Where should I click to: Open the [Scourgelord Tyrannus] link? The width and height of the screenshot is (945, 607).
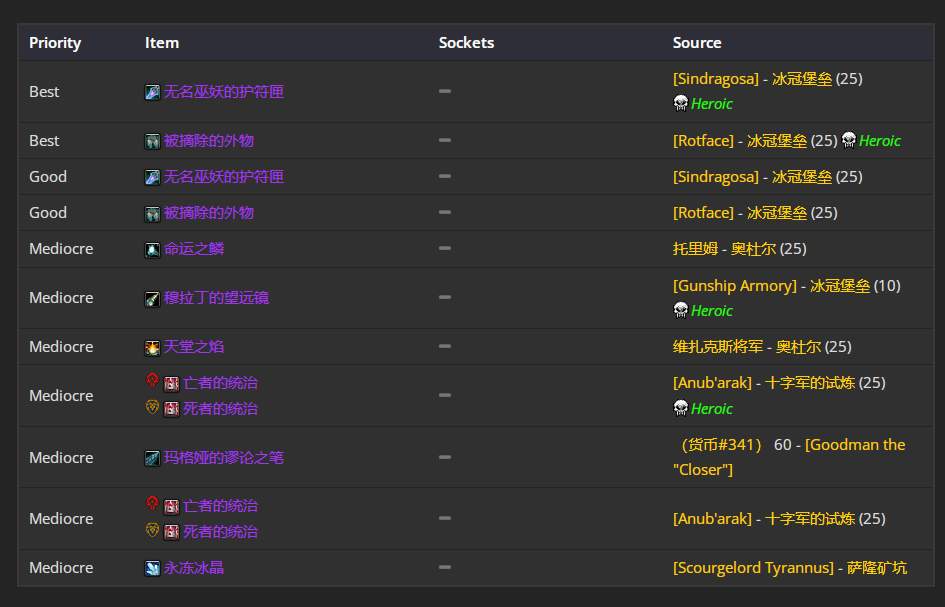pyautogui.click(x=753, y=568)
